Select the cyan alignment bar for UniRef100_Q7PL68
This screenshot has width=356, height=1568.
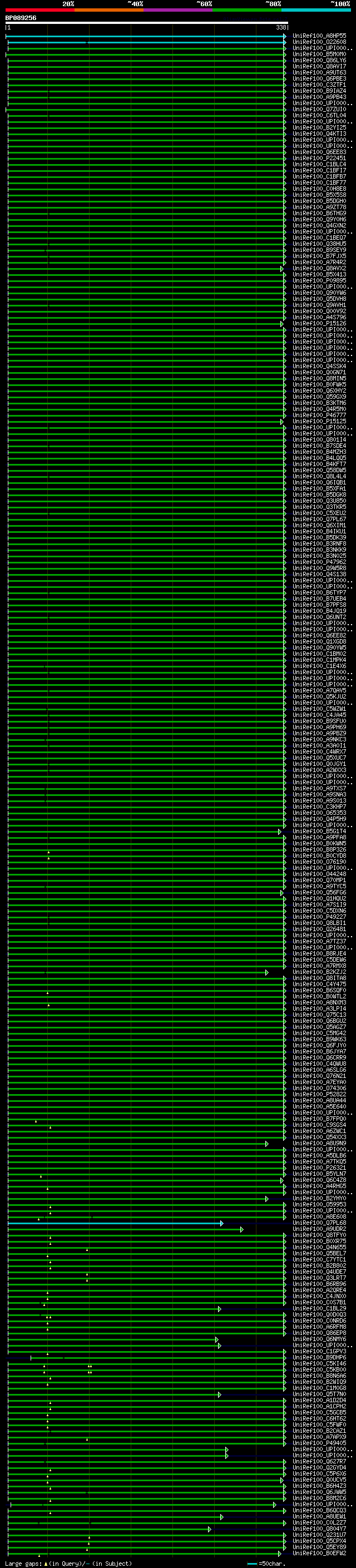[116, 1223]
